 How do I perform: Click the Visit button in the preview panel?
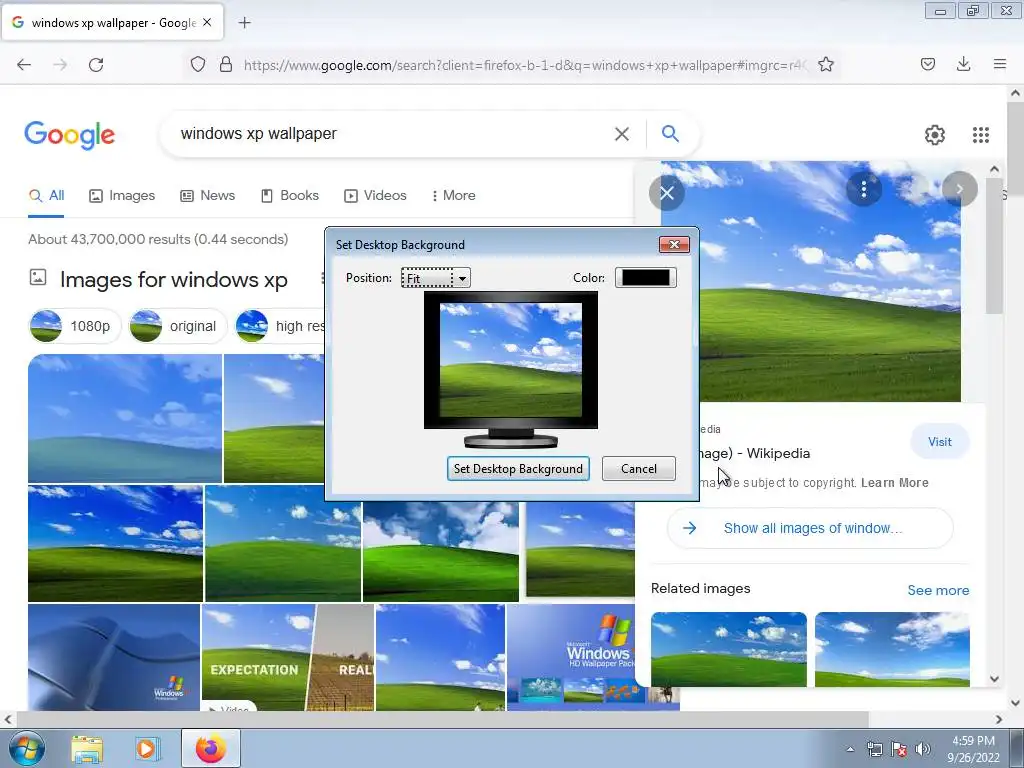coord(940,441)
